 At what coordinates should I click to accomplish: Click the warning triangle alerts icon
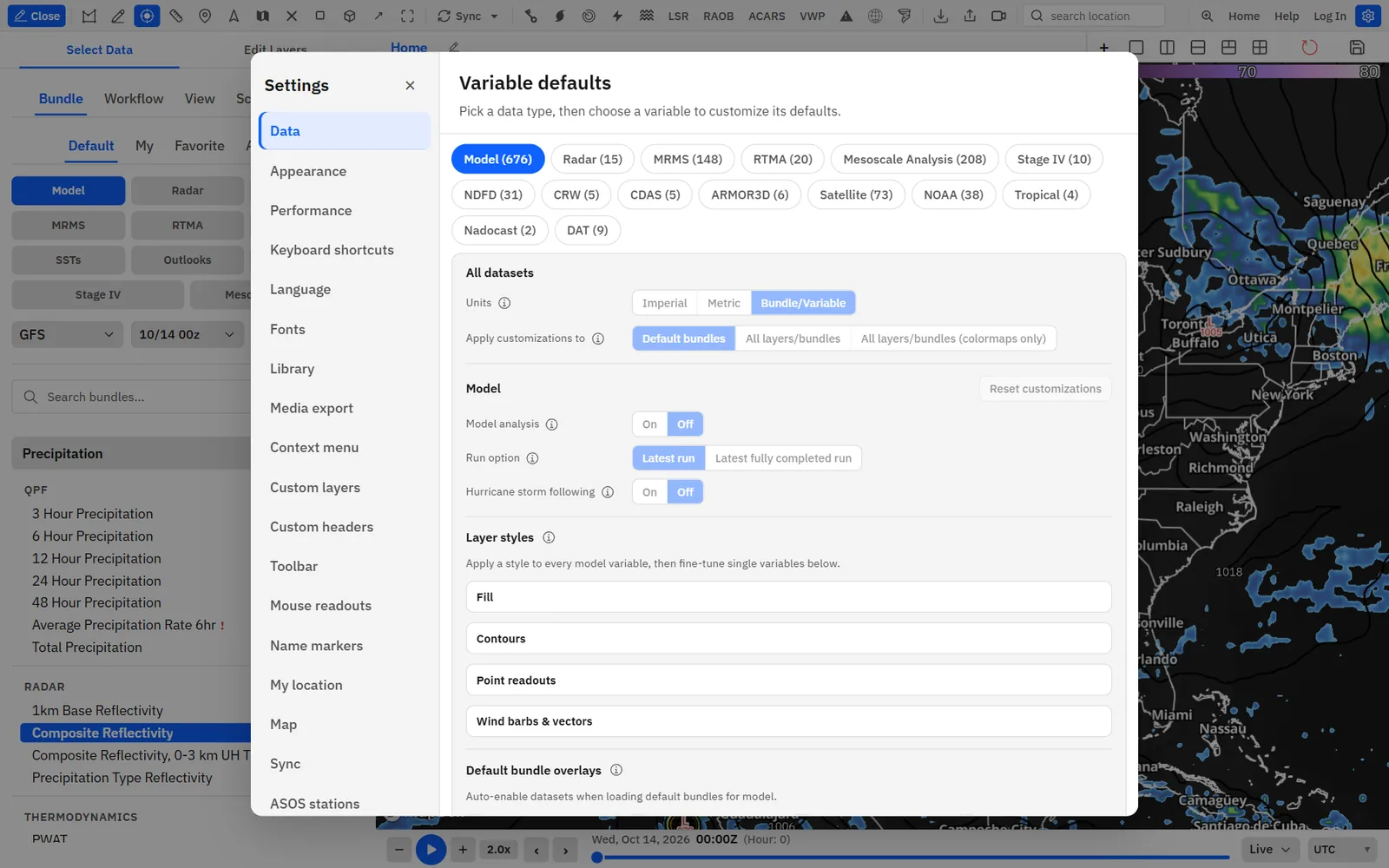(846, 16)
